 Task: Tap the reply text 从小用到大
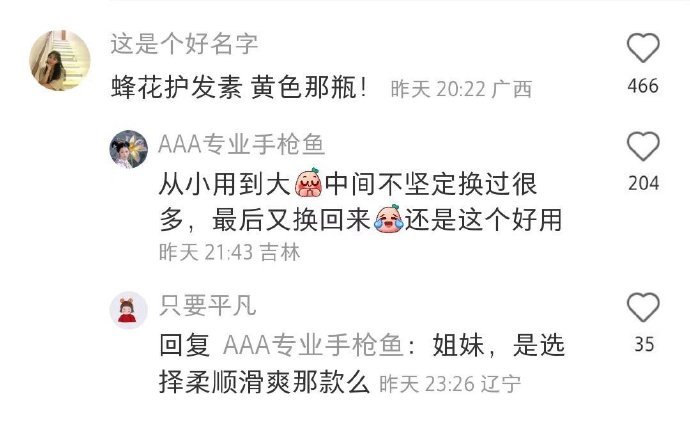tap(224, 183)
